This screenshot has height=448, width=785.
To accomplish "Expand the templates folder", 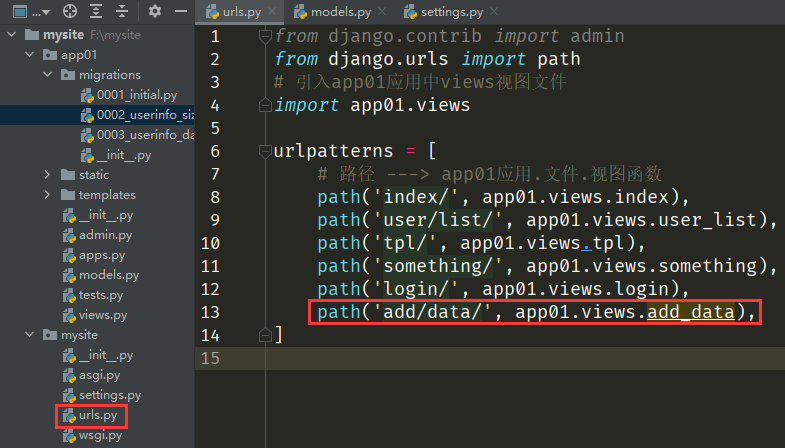I will pyautogui.click(x=48, y=195).
